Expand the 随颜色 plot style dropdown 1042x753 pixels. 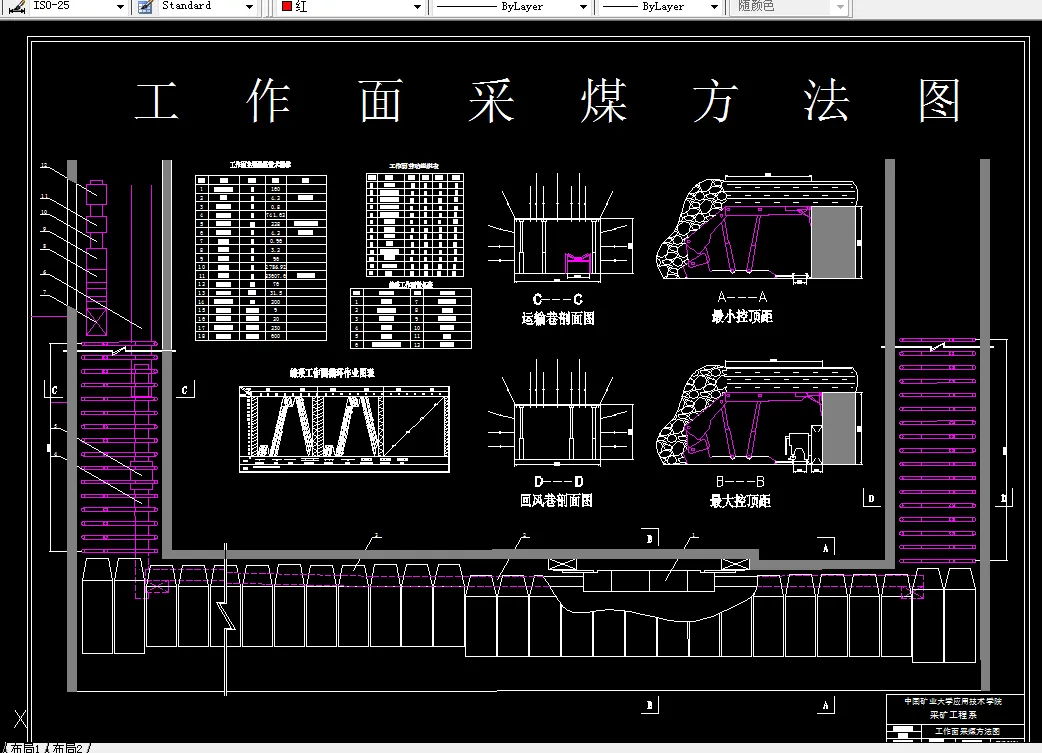[840, 7]
